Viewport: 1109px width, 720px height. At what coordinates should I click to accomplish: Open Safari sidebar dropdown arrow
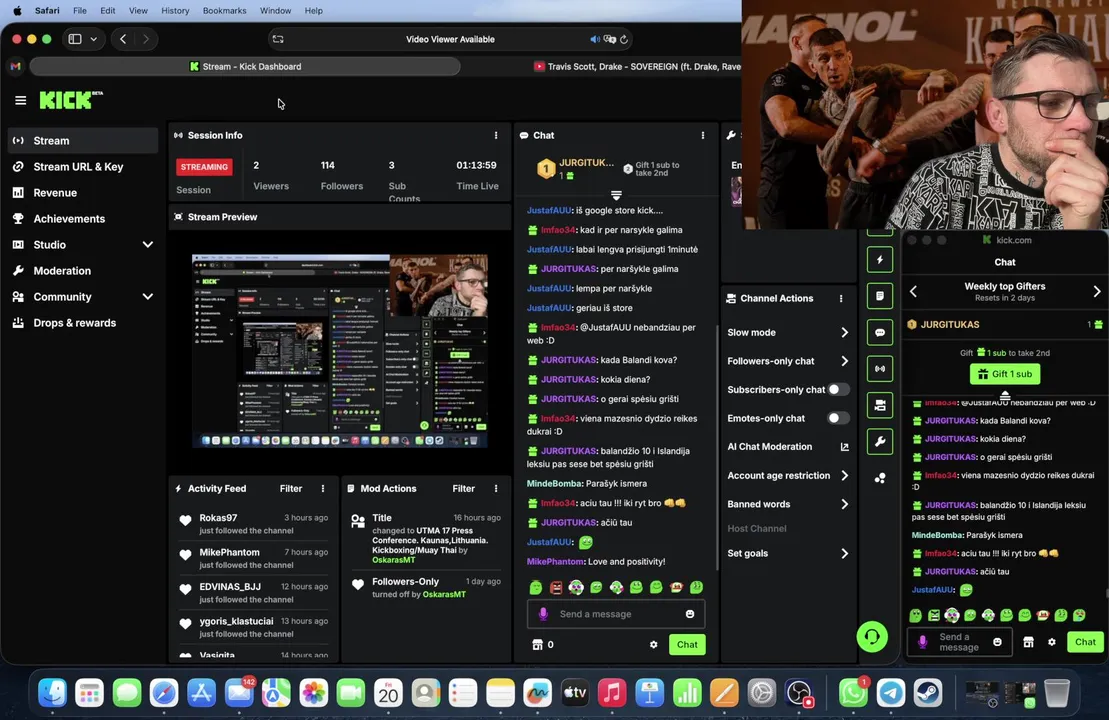93,40
